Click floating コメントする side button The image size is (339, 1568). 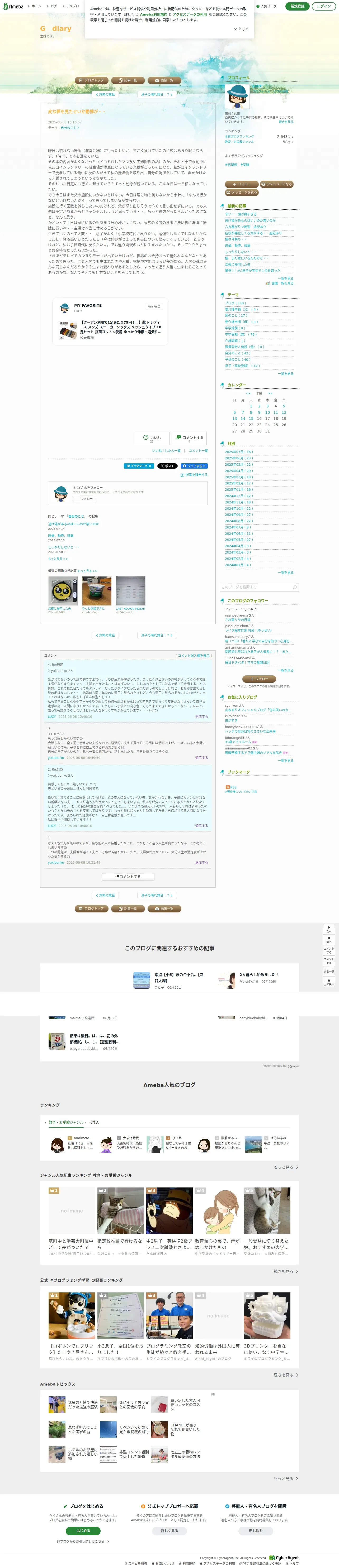(x=329, y=951)
